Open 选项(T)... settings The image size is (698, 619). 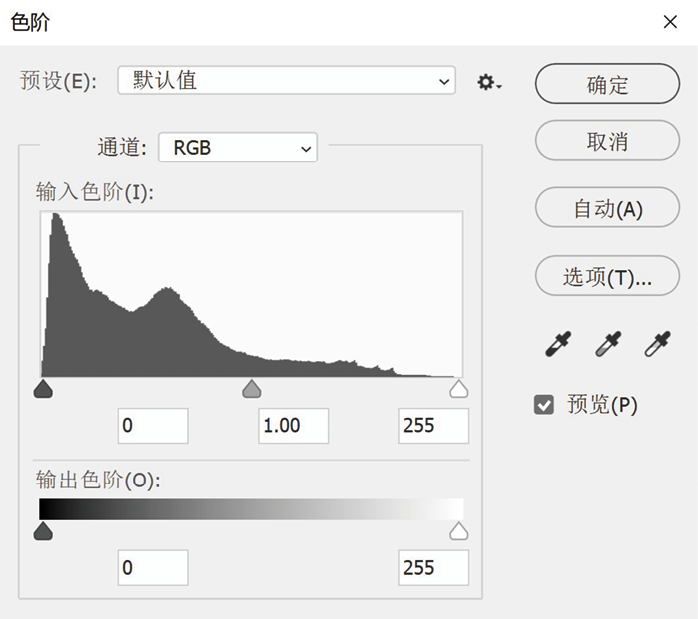pyautogui.click(x=607, y=276)
